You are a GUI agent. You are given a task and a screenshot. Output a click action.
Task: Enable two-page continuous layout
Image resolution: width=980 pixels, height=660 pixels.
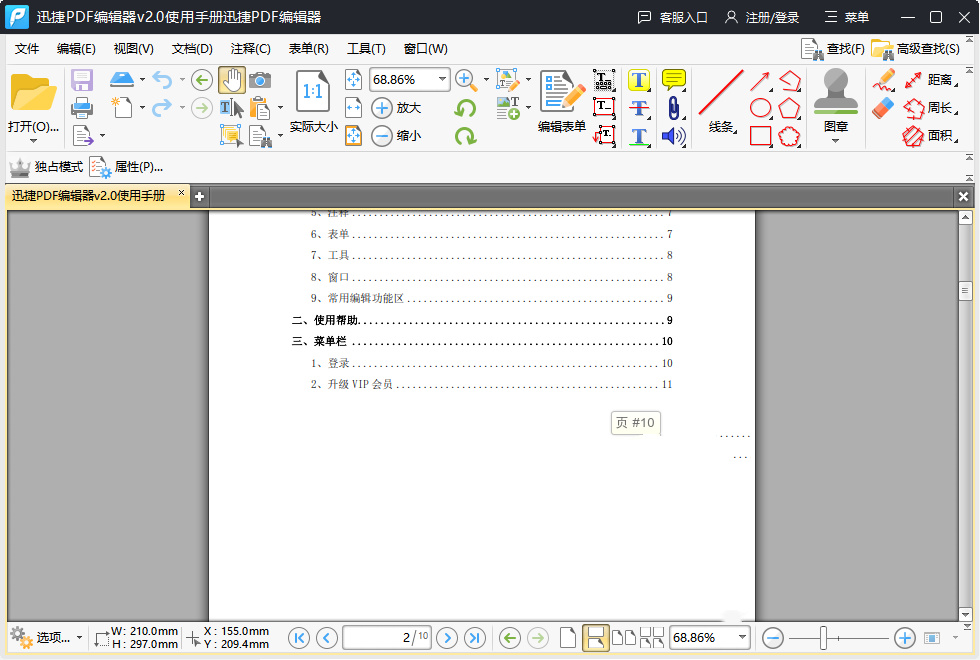tap(652, 638)
